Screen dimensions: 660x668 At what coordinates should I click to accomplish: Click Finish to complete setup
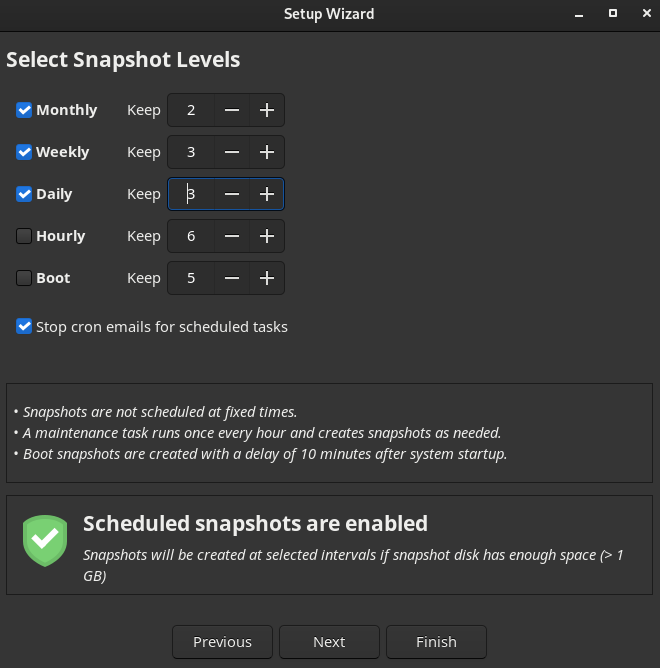tap(436, 642)
